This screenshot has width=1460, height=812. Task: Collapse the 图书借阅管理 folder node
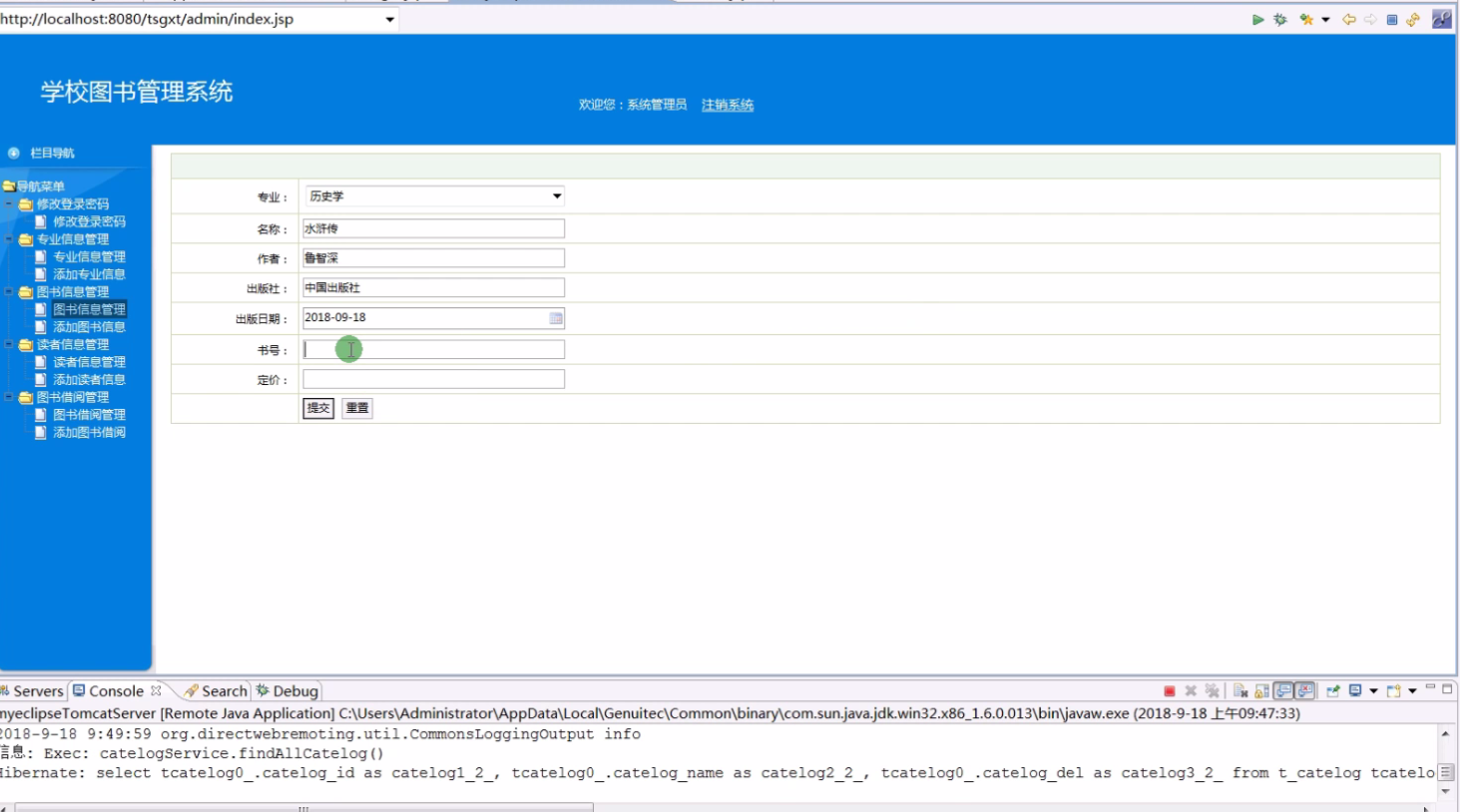tap(9, 397)
